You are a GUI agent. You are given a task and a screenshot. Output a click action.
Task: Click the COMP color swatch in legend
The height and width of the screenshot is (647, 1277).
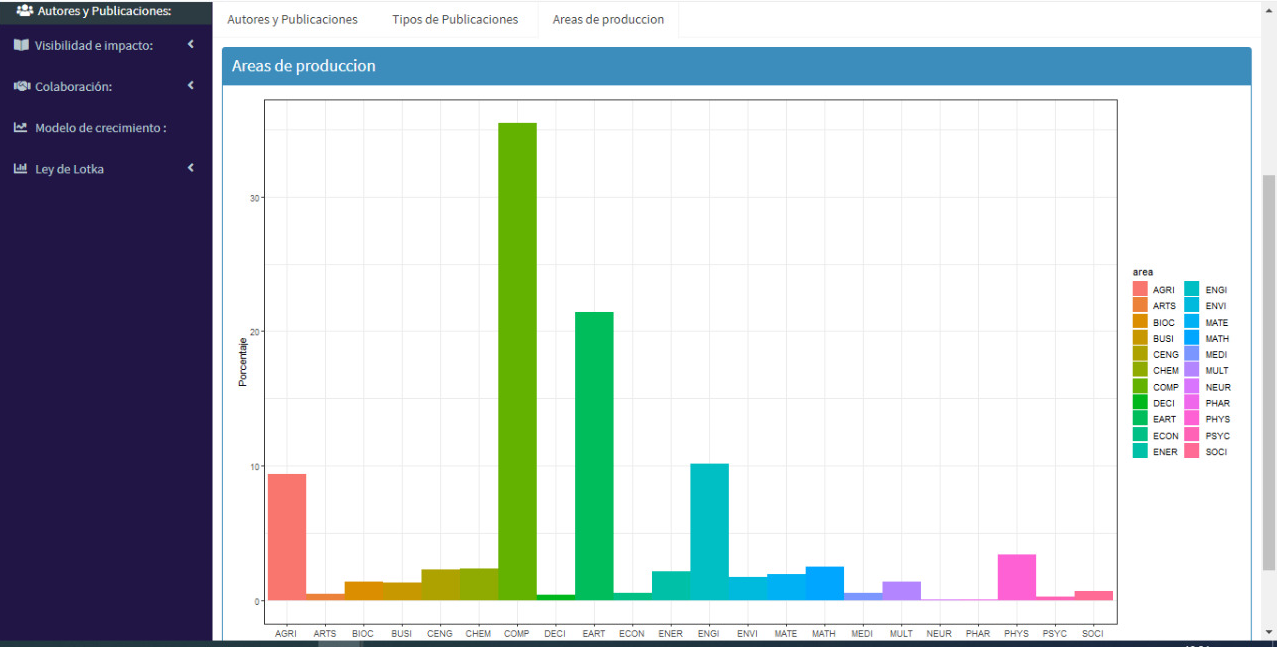(x=1140, y=387)
